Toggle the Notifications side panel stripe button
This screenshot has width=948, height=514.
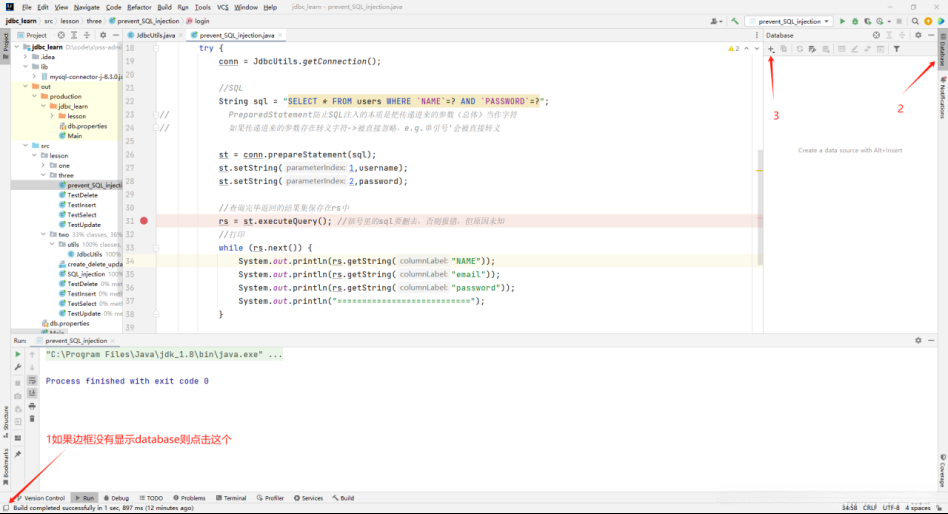pyautogui.click(x=942, y=98)
